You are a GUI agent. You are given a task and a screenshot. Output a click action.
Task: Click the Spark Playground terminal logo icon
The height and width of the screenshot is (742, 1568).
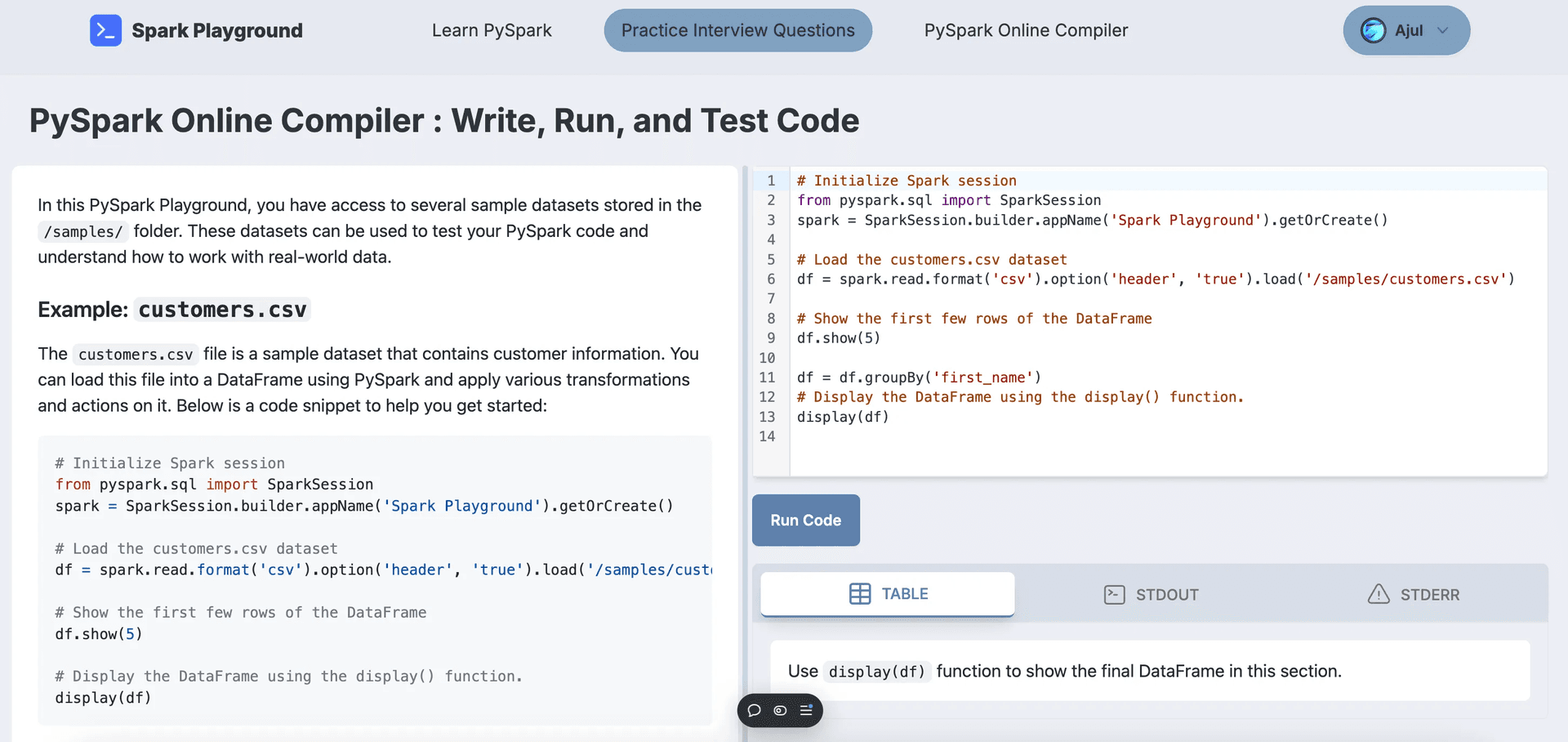[x=105, y=30]
